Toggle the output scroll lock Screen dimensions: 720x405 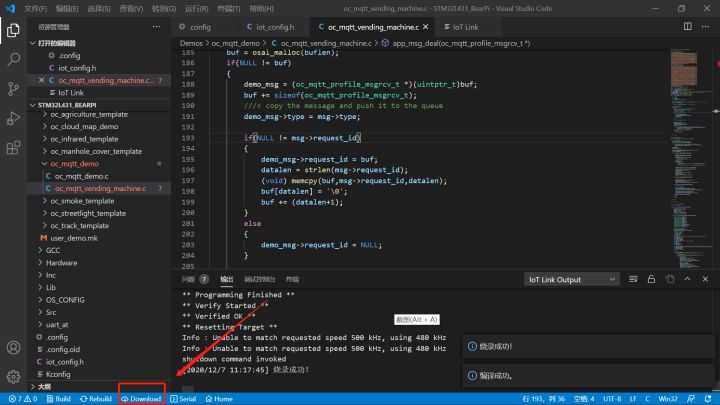pos(651,279)
